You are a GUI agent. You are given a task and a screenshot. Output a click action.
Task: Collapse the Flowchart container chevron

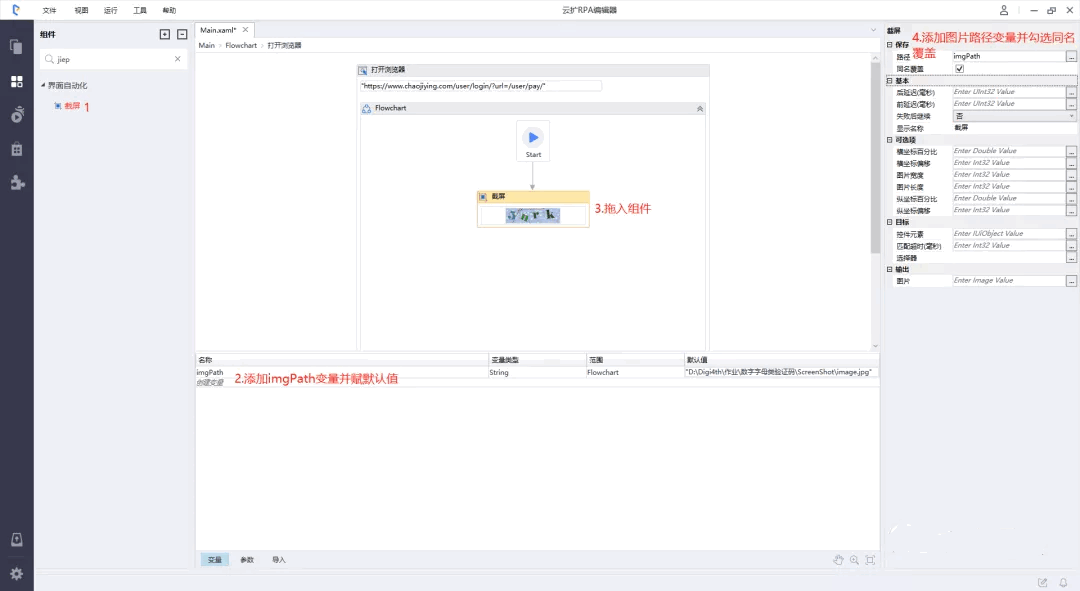pyautogui.click(x=699, y=108)
